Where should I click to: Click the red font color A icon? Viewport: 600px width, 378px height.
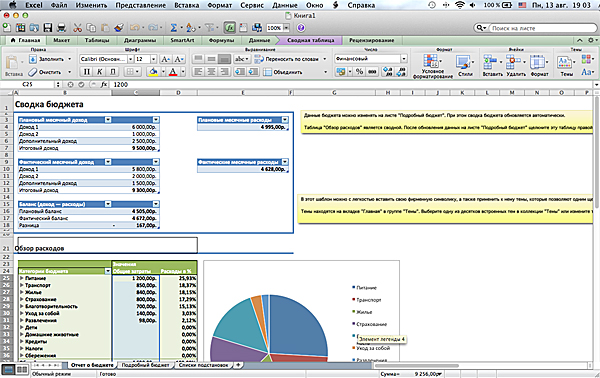point(173,72)
